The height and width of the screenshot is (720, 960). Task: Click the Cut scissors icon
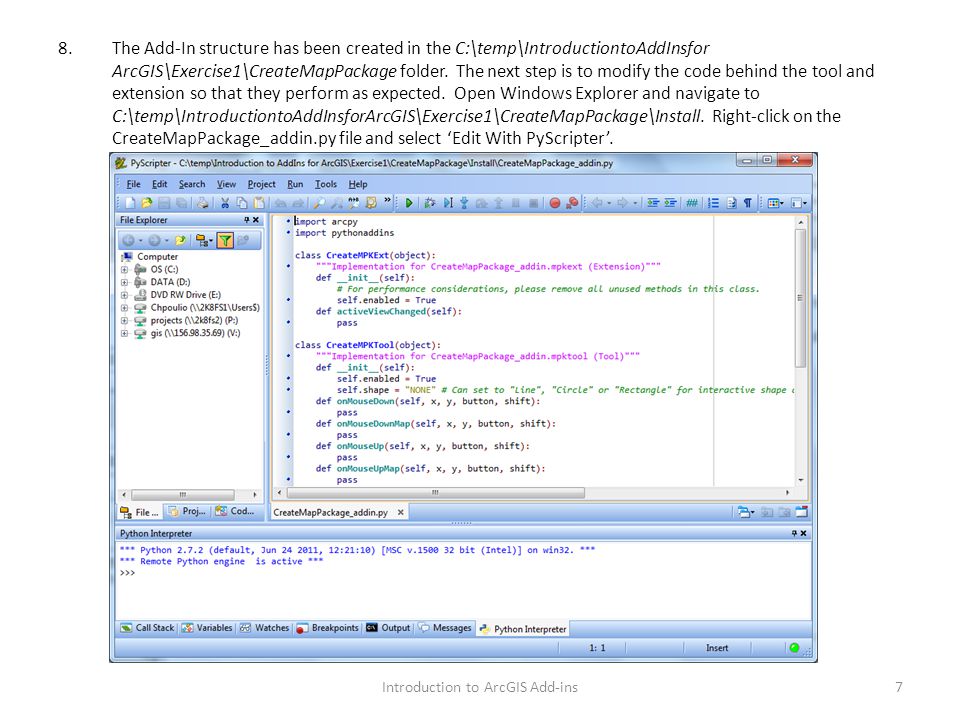tap(225, 203)
